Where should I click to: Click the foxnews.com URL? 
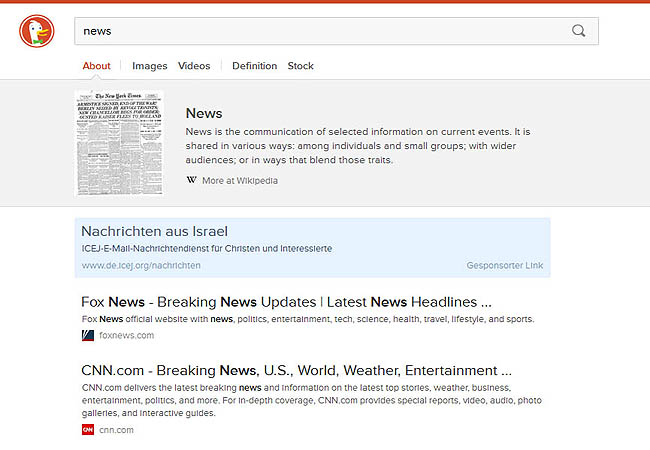[x=126, y=335]
